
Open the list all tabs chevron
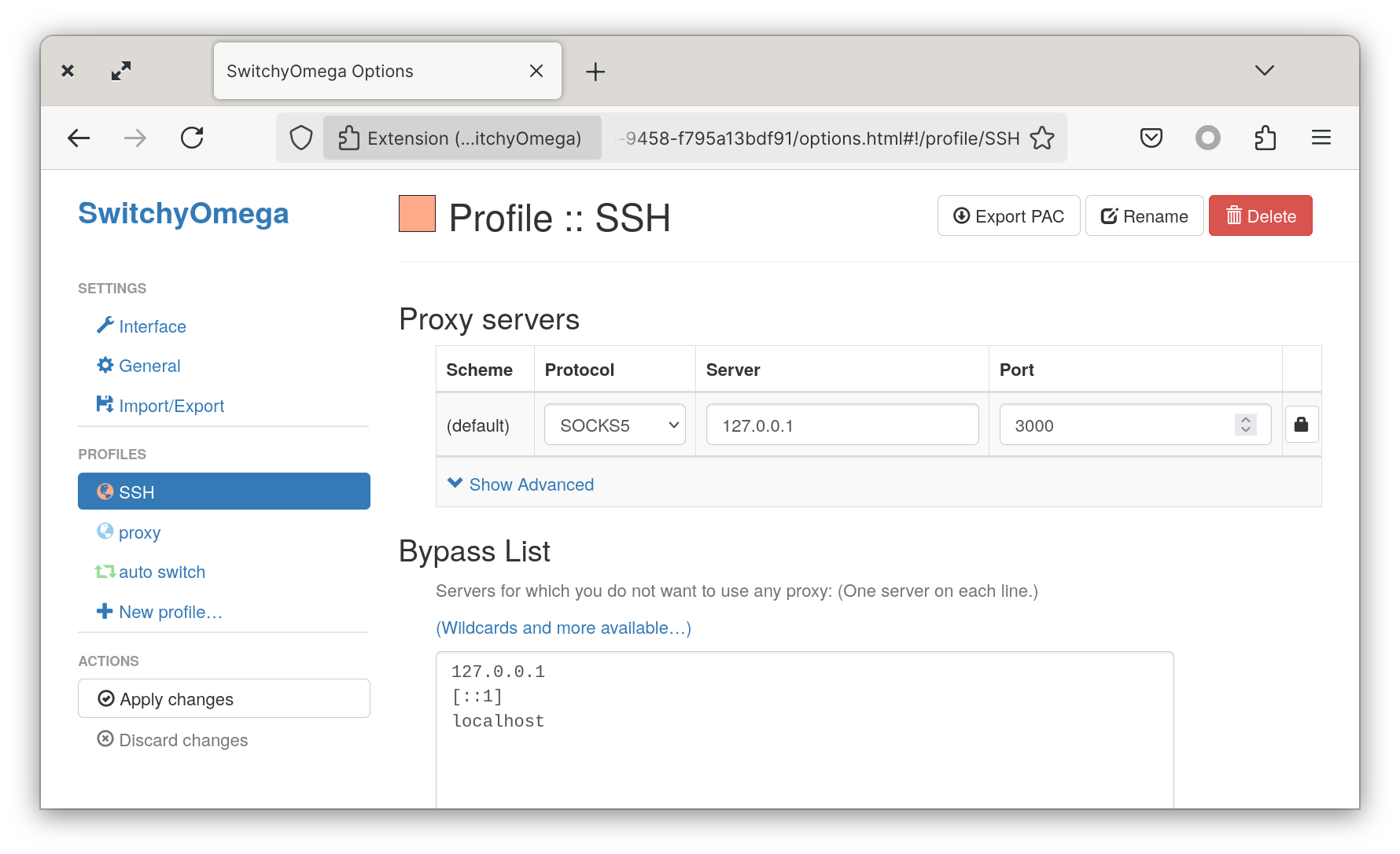1265,71
